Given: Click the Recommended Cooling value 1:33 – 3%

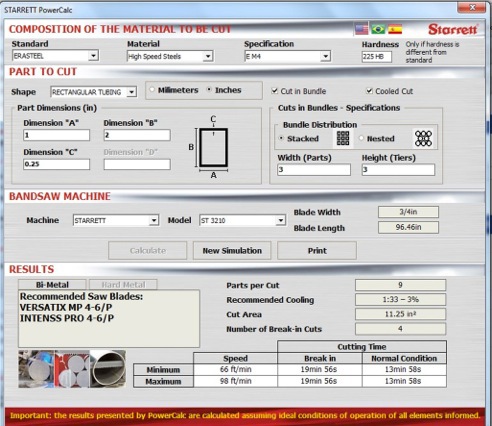Looking at the screenshot, I should (x=400, y=299).
